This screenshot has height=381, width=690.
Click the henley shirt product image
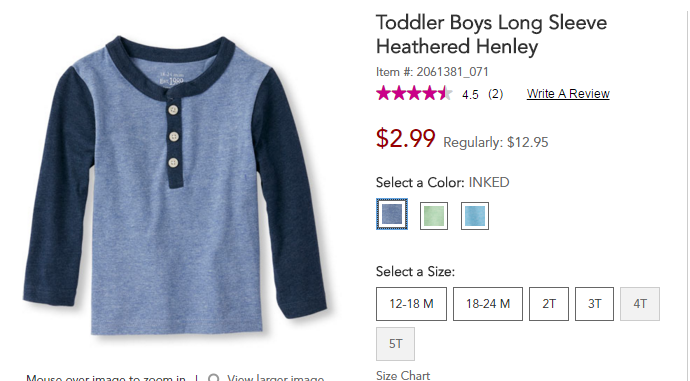click(175, 186)
